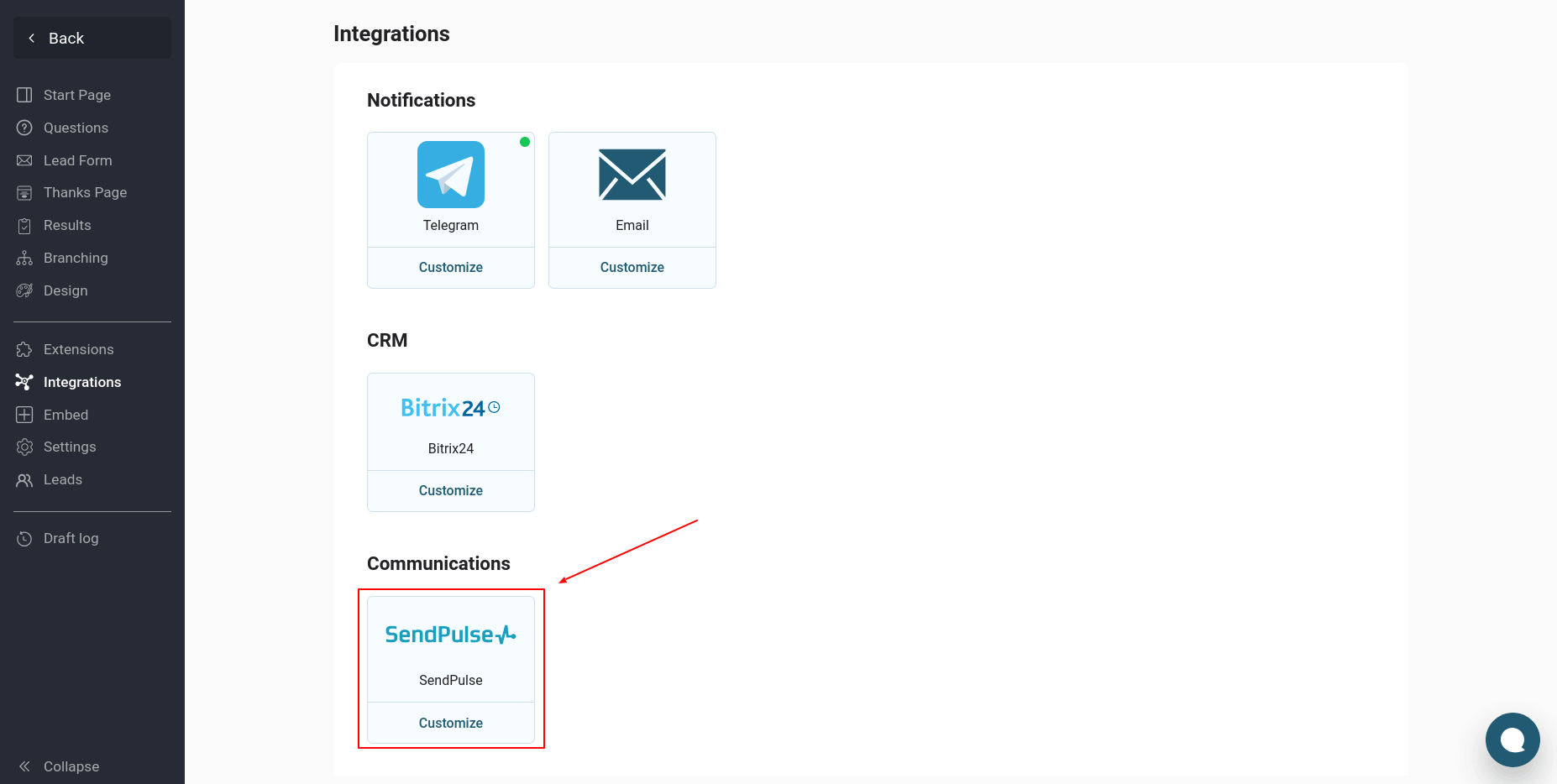Viewport: 1557px width, 784px height.
Task: Click the green Telegram status indicator dot
Action: [x=525, y=142]
